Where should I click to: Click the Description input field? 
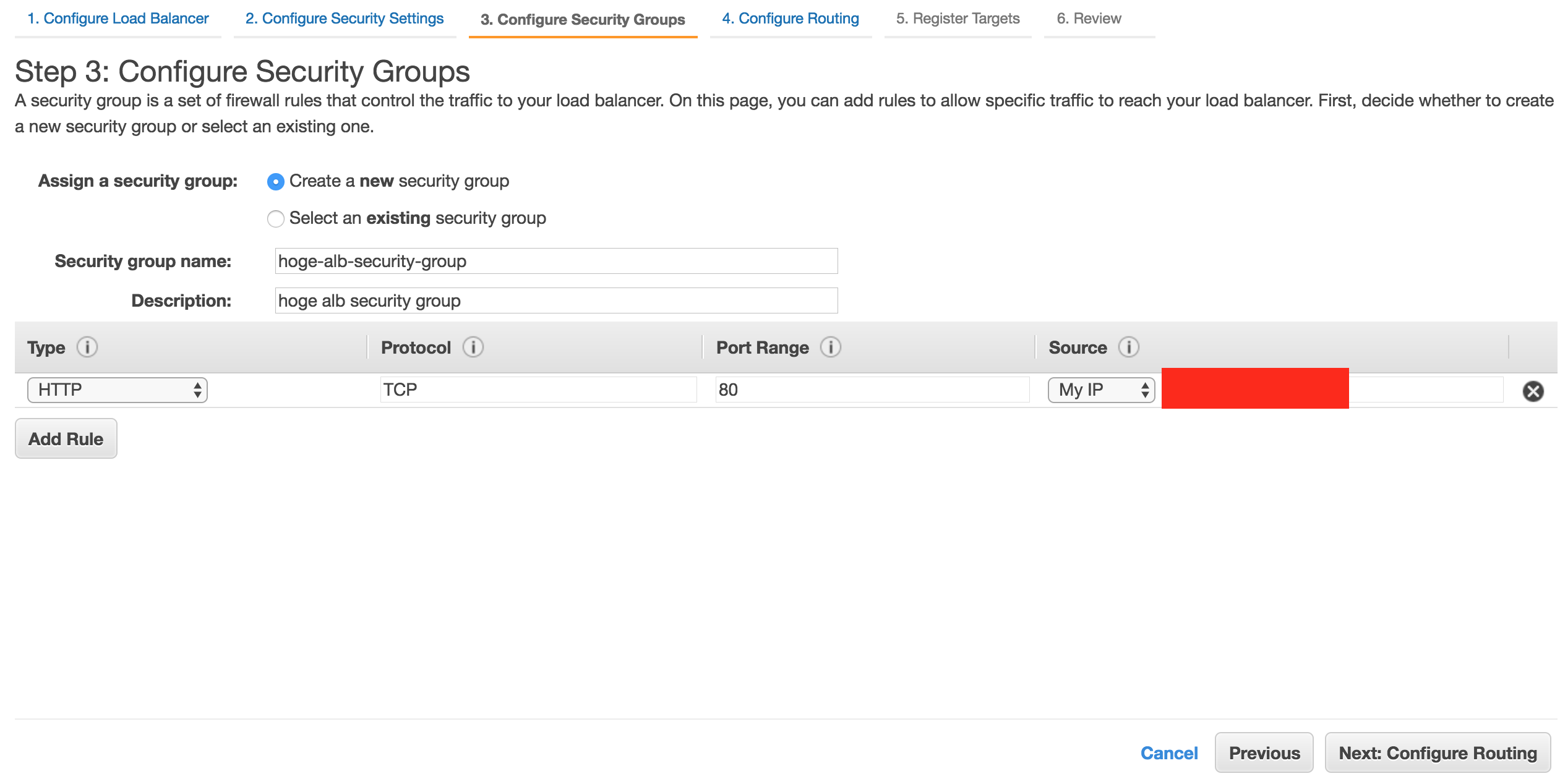tap(557, 300)
